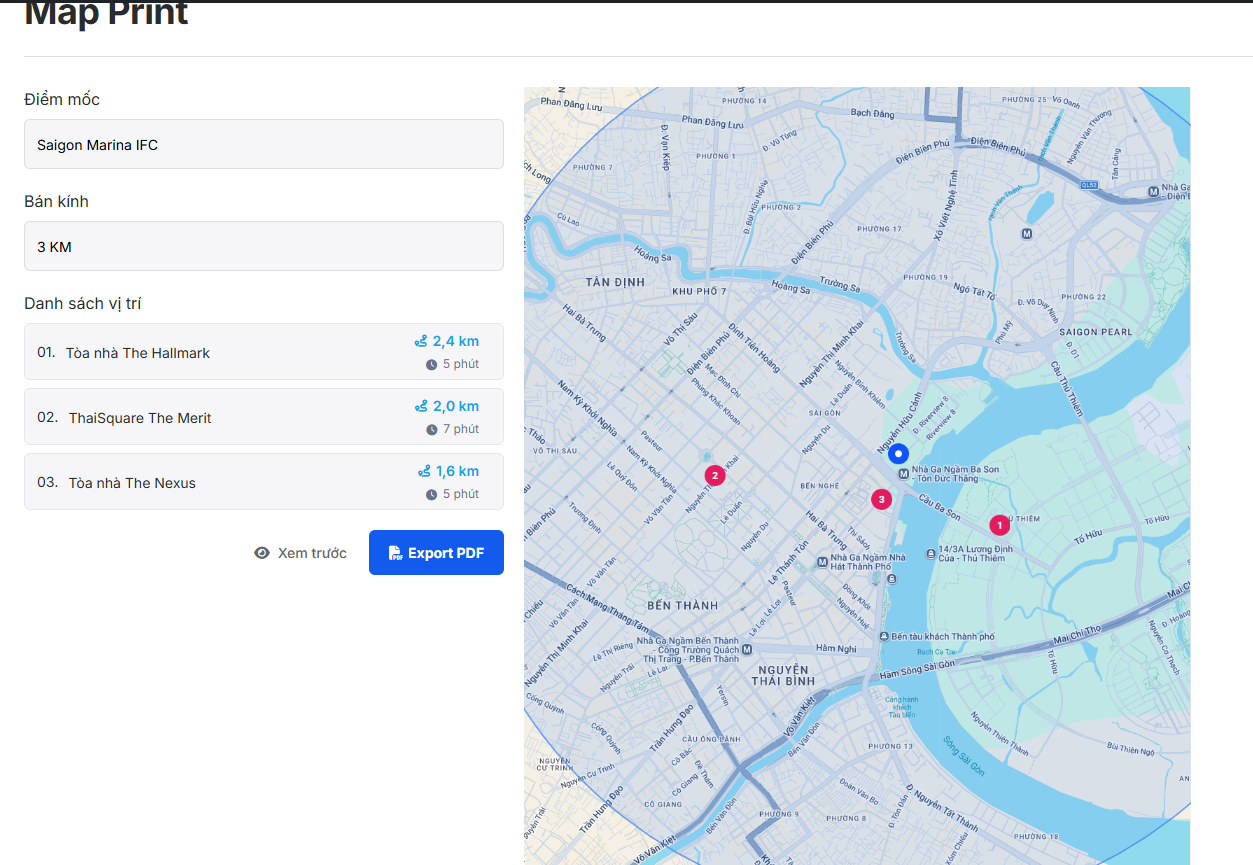The width and height of the screenshot is (1253, 865).
Task: Click the clock icon in The Nexus row
Action: [x=432, y=494]
